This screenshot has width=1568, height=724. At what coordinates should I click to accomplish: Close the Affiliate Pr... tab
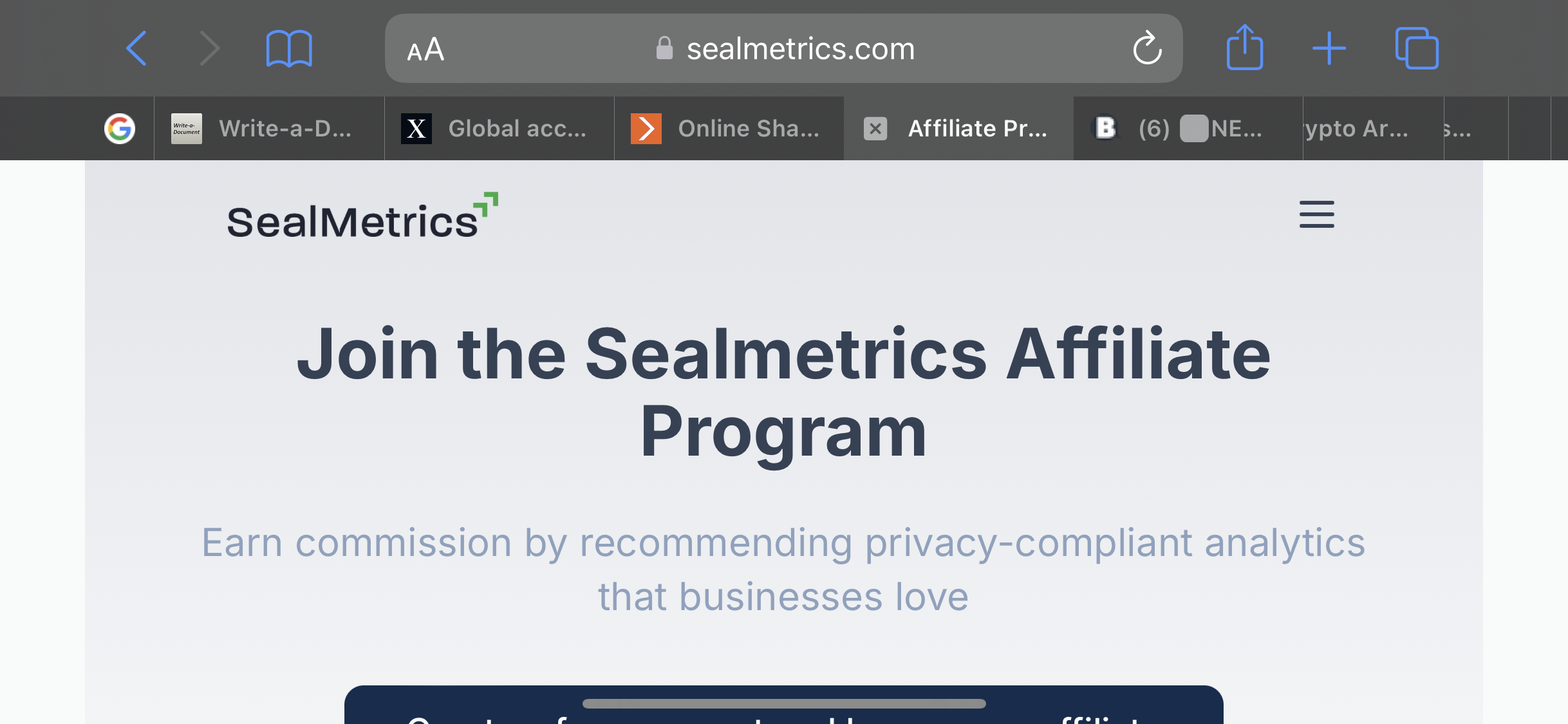pos(875,129)
